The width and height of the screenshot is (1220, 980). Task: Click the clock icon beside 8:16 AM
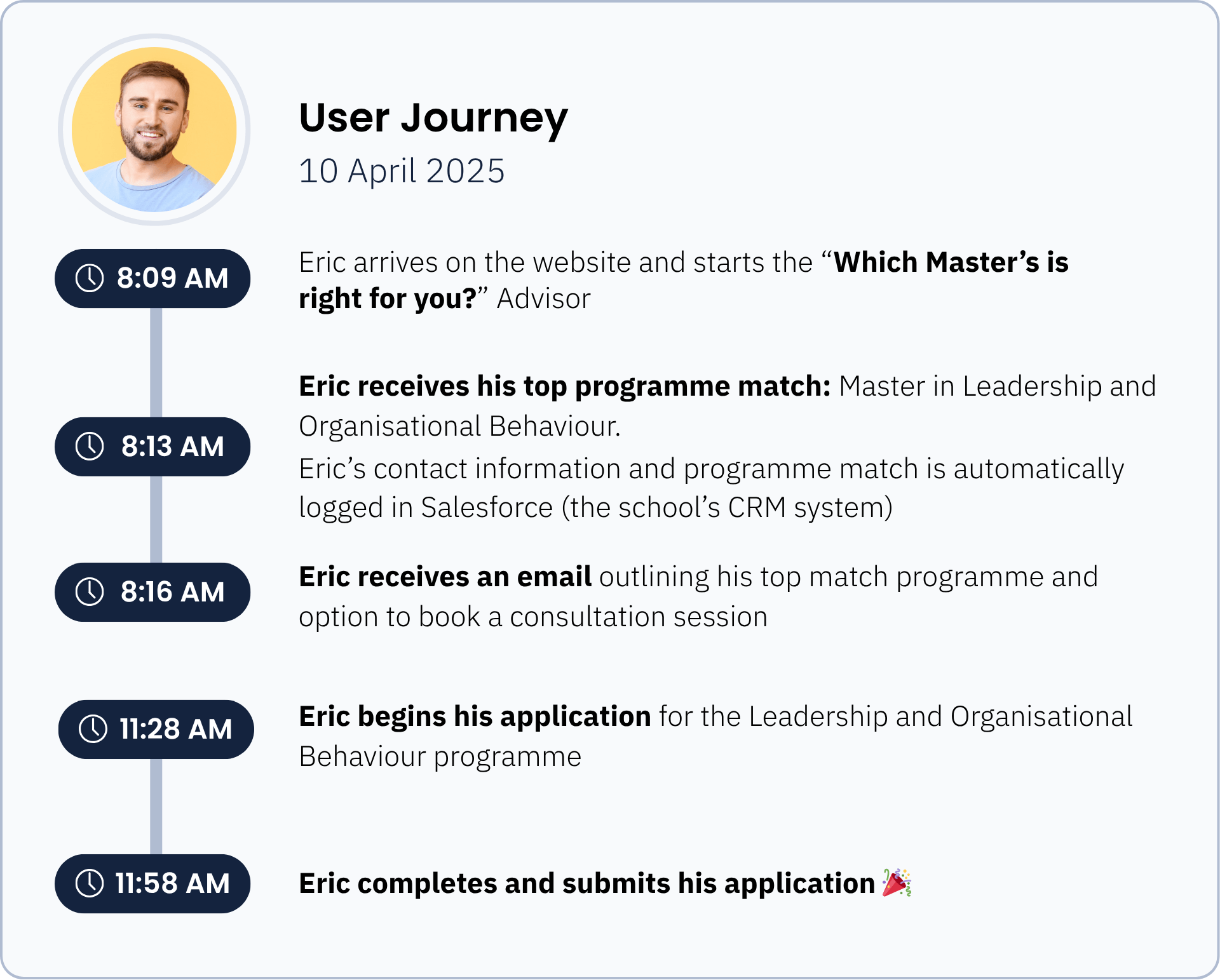pos(90,592)
